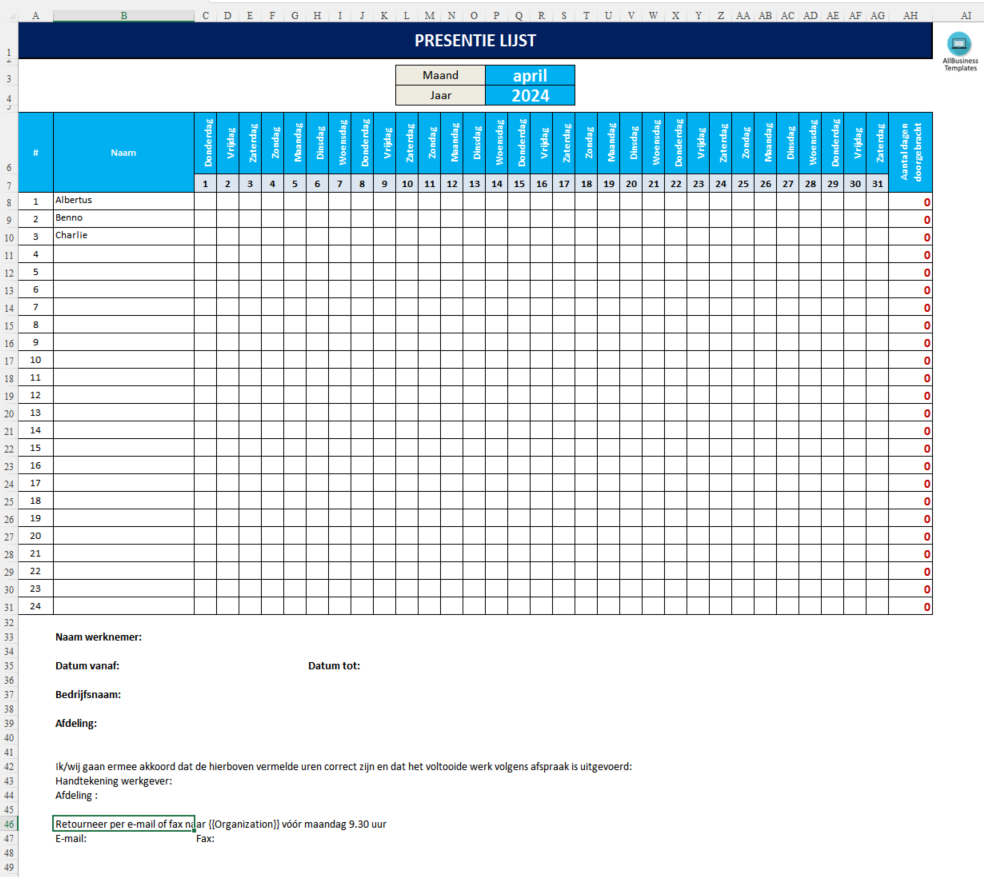Click the AllBusiness Templates logo icon
This screenshot has width=984, height=877.
point(959,43)
